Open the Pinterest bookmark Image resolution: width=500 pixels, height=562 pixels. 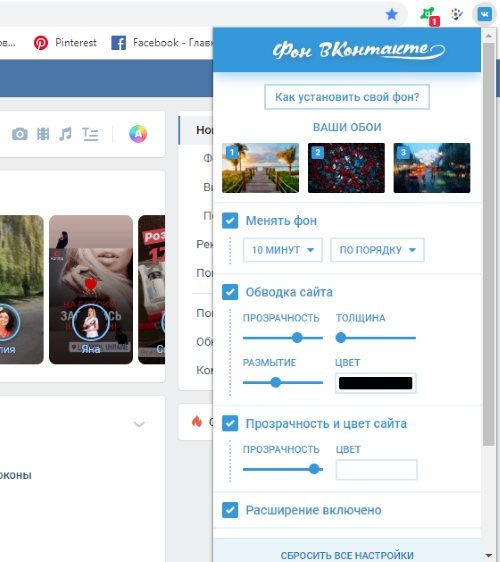[x=65, y=43]
